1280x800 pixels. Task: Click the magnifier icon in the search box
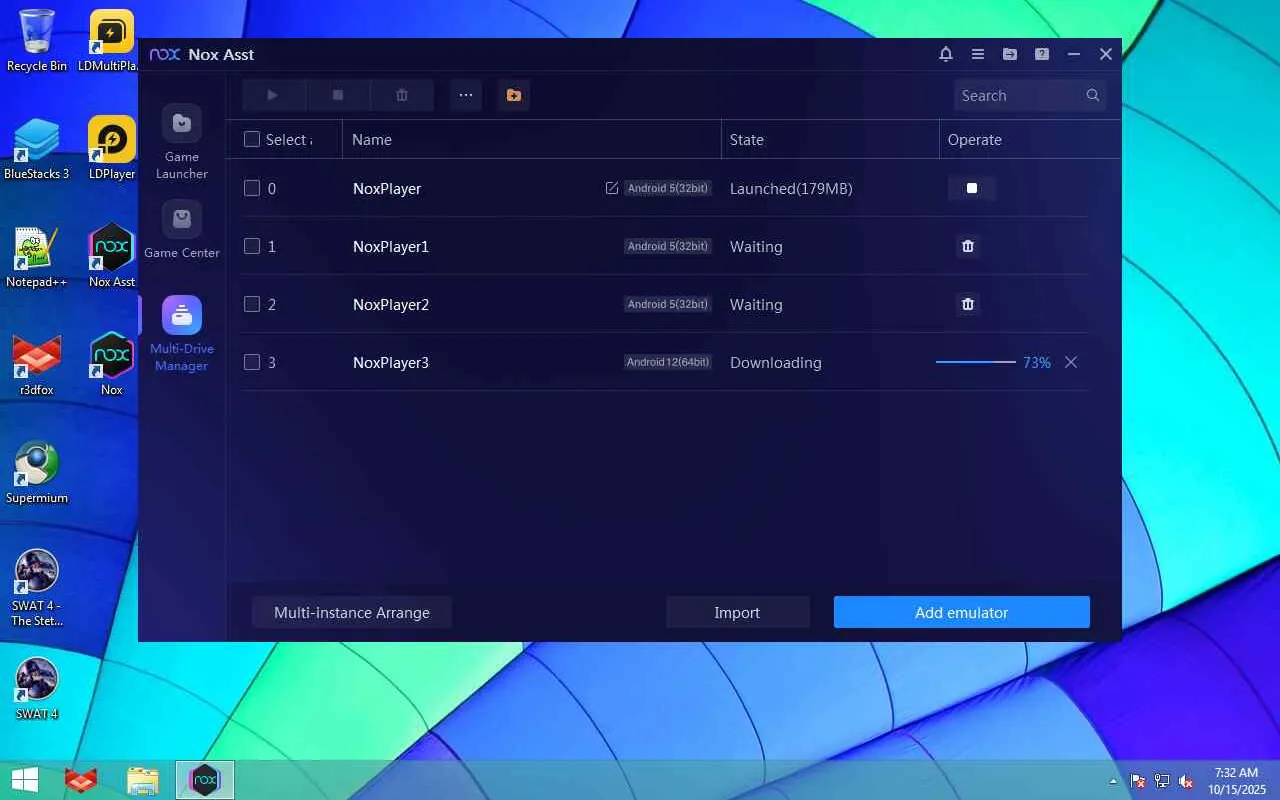click(x=1093, y=95)
